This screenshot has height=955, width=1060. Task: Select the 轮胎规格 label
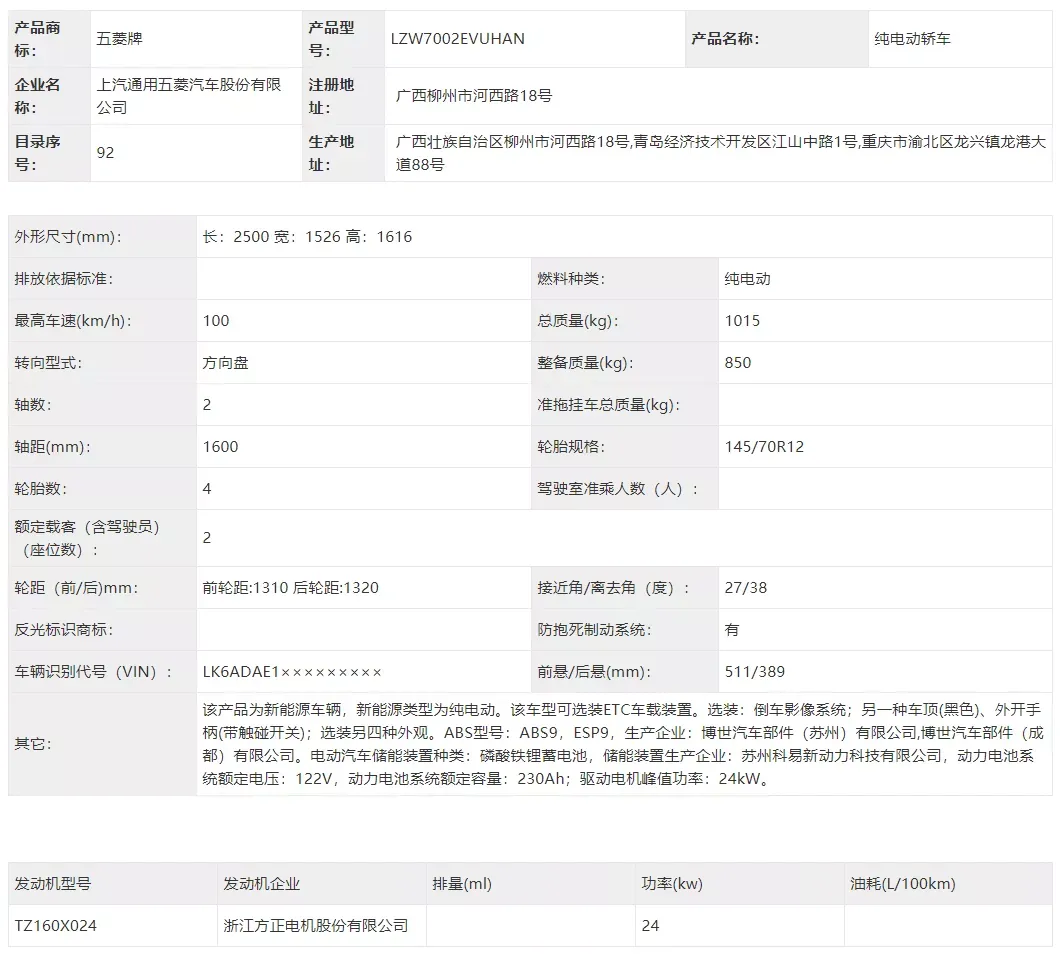point(571,446)
